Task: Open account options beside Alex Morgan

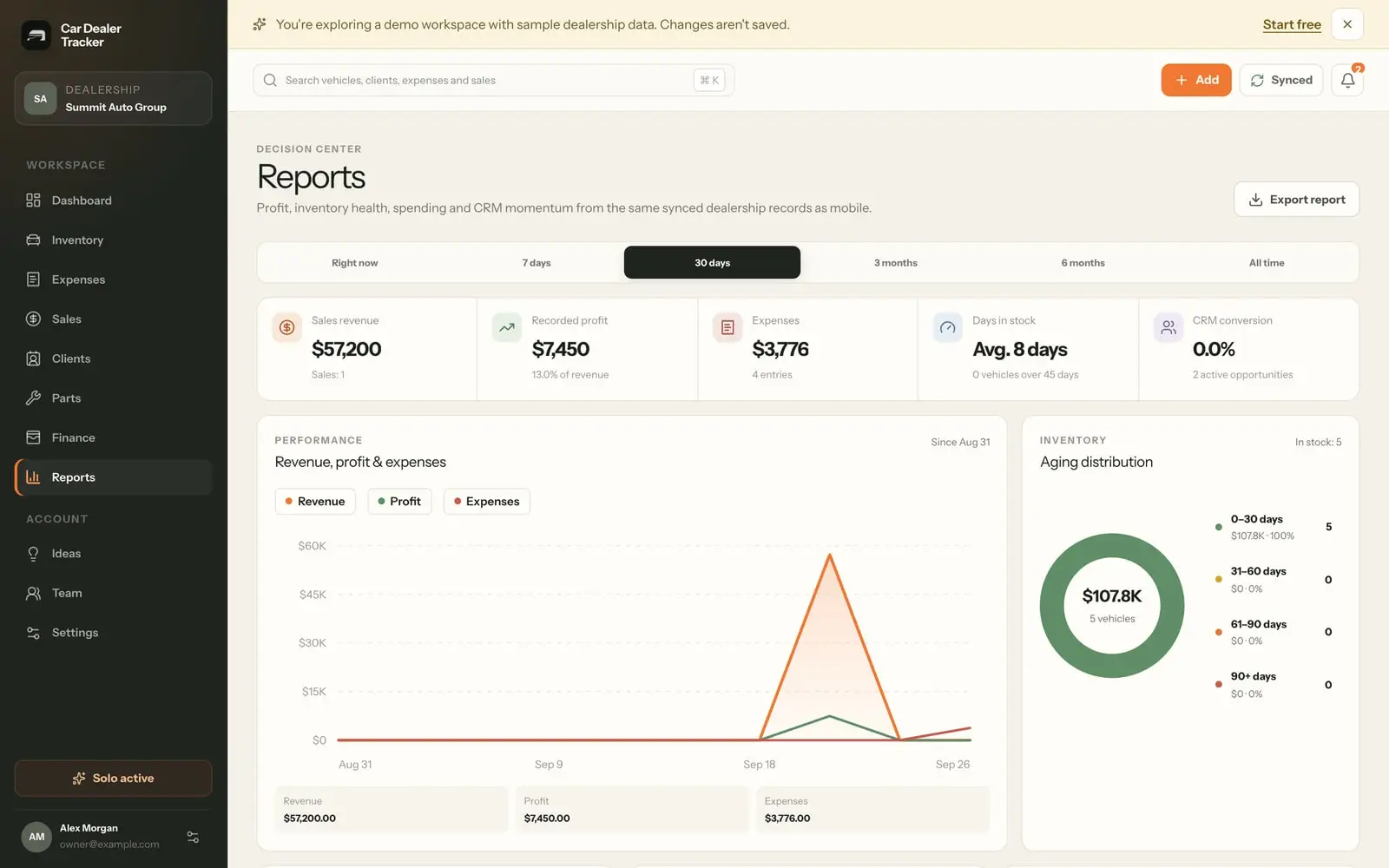Action: click(193, 837)
